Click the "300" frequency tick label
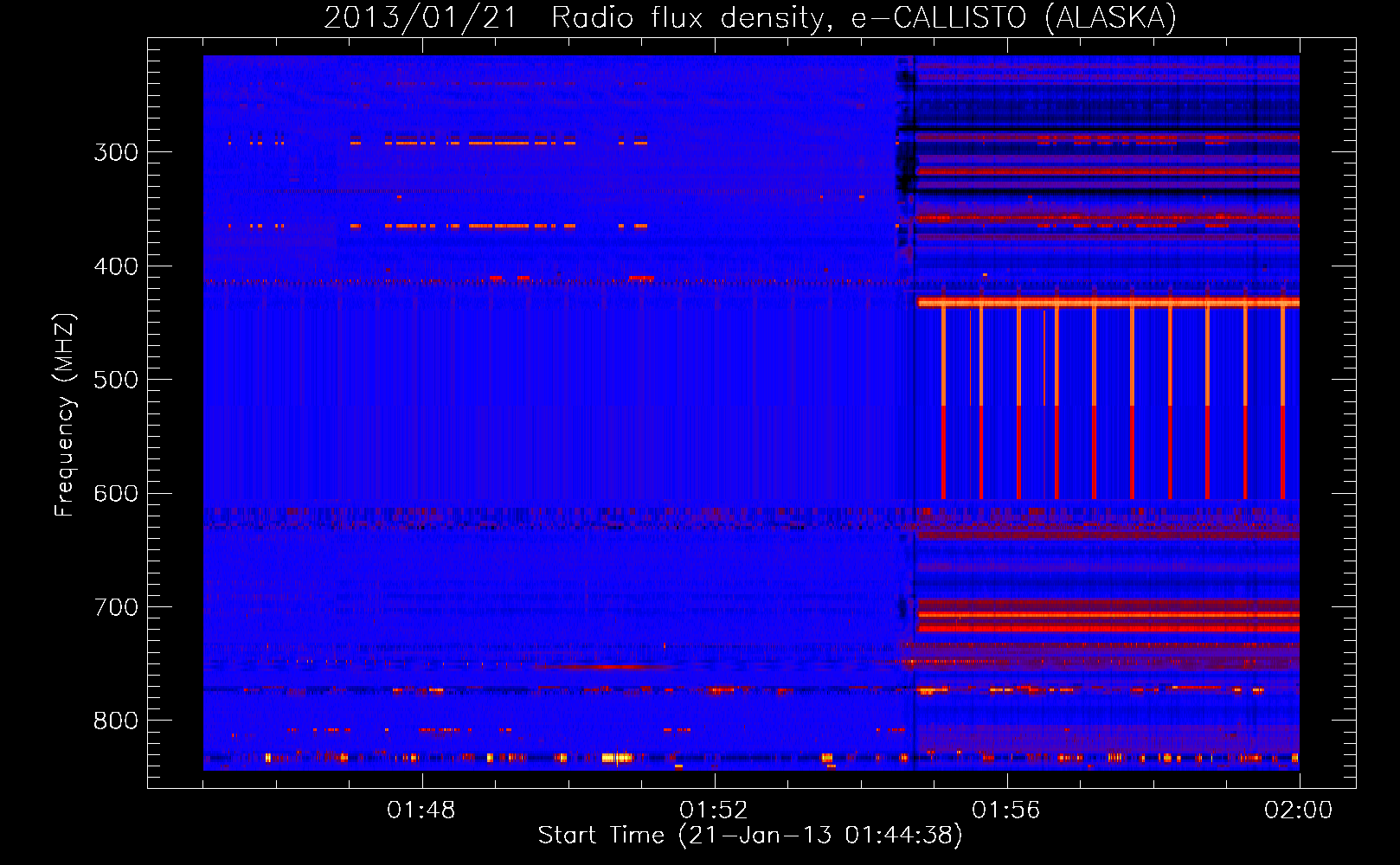The width and height of the screenshot is (1400, 865). 116,152
